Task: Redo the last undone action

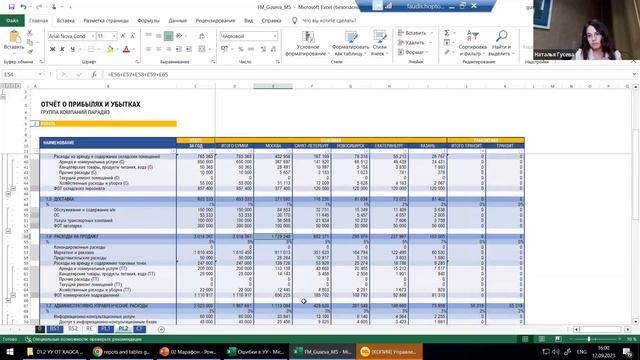Action: [39, 7]
